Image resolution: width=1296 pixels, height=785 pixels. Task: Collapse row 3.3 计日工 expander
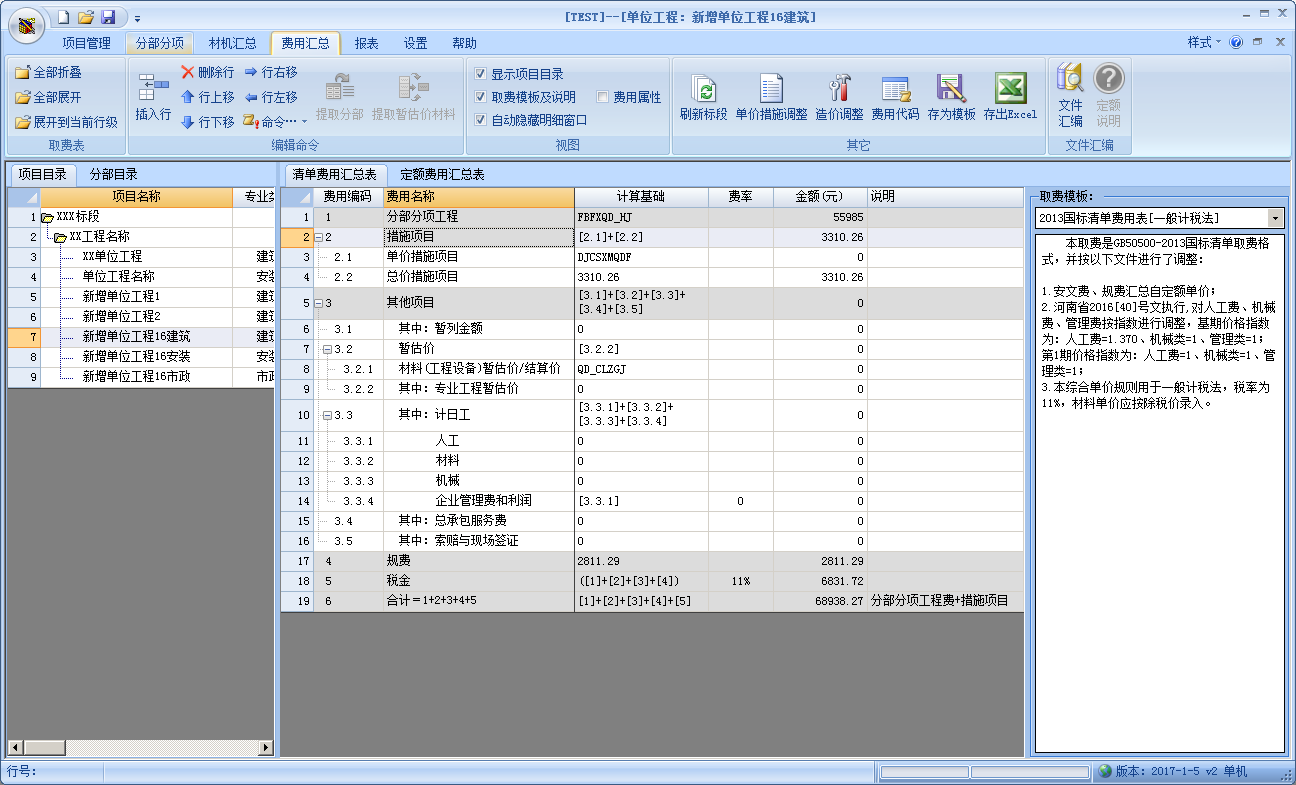click(x=327, y=415)
